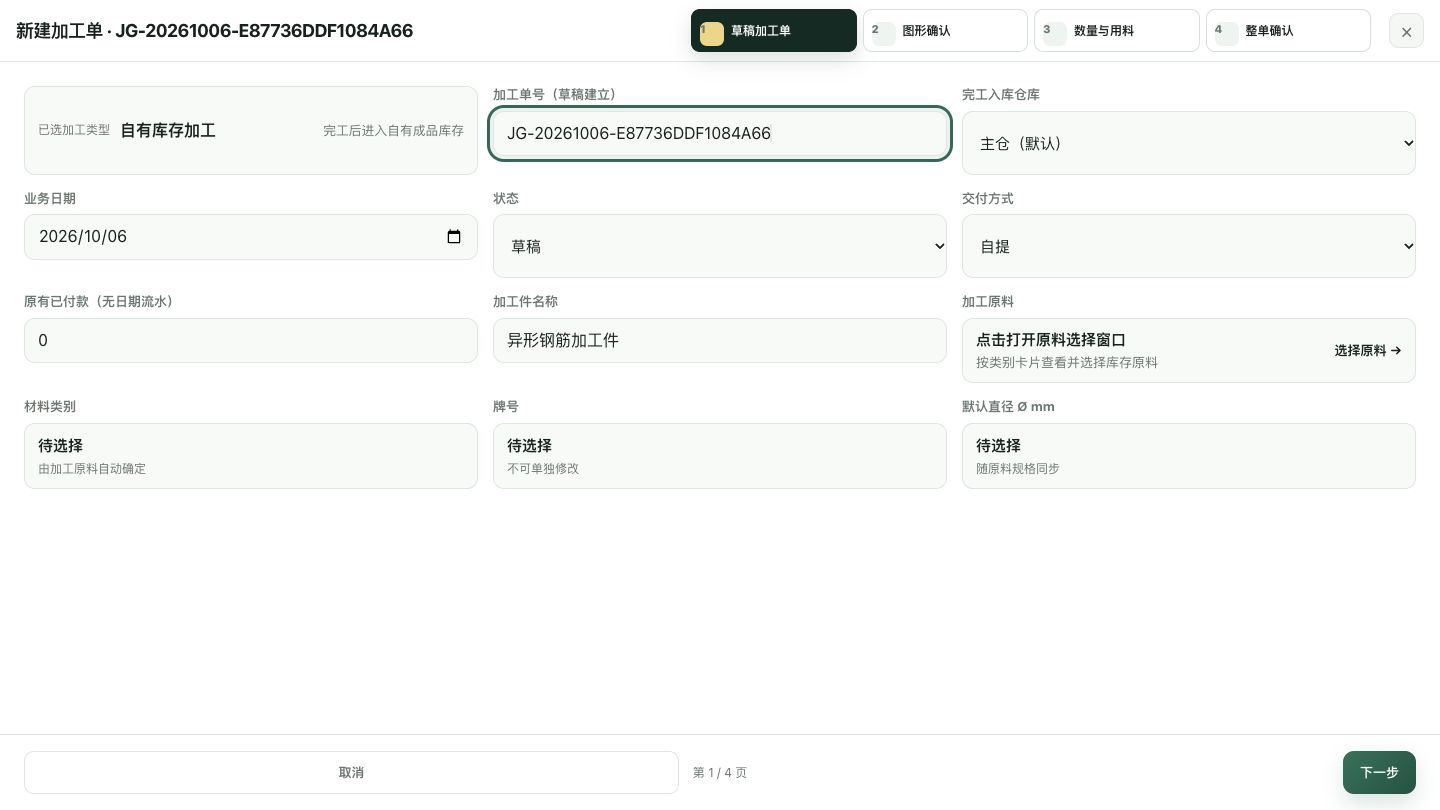Click the 加工单号 input field
The height and width of the screenshot is (810, 1440).
click(x=720, y=133)
